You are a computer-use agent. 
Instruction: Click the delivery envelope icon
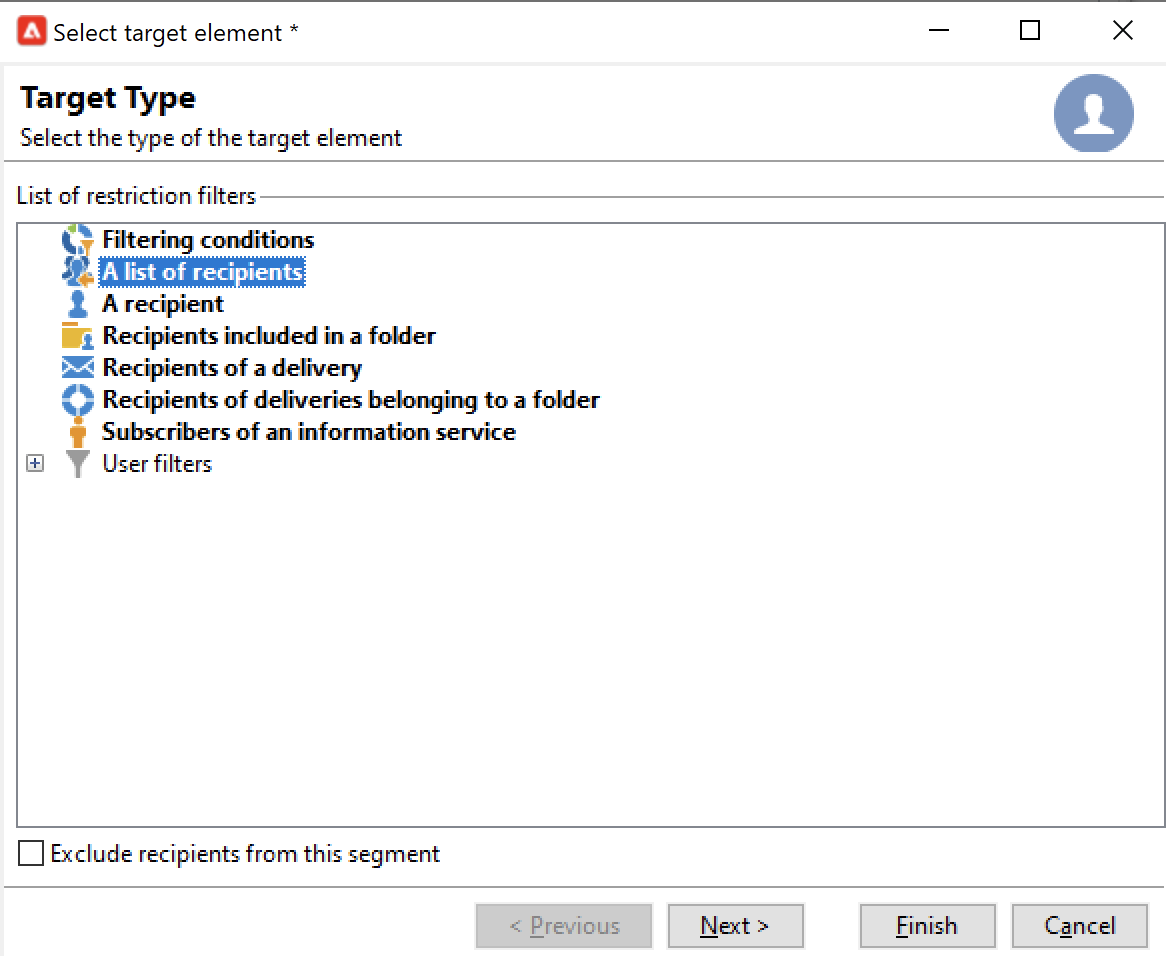77,369
